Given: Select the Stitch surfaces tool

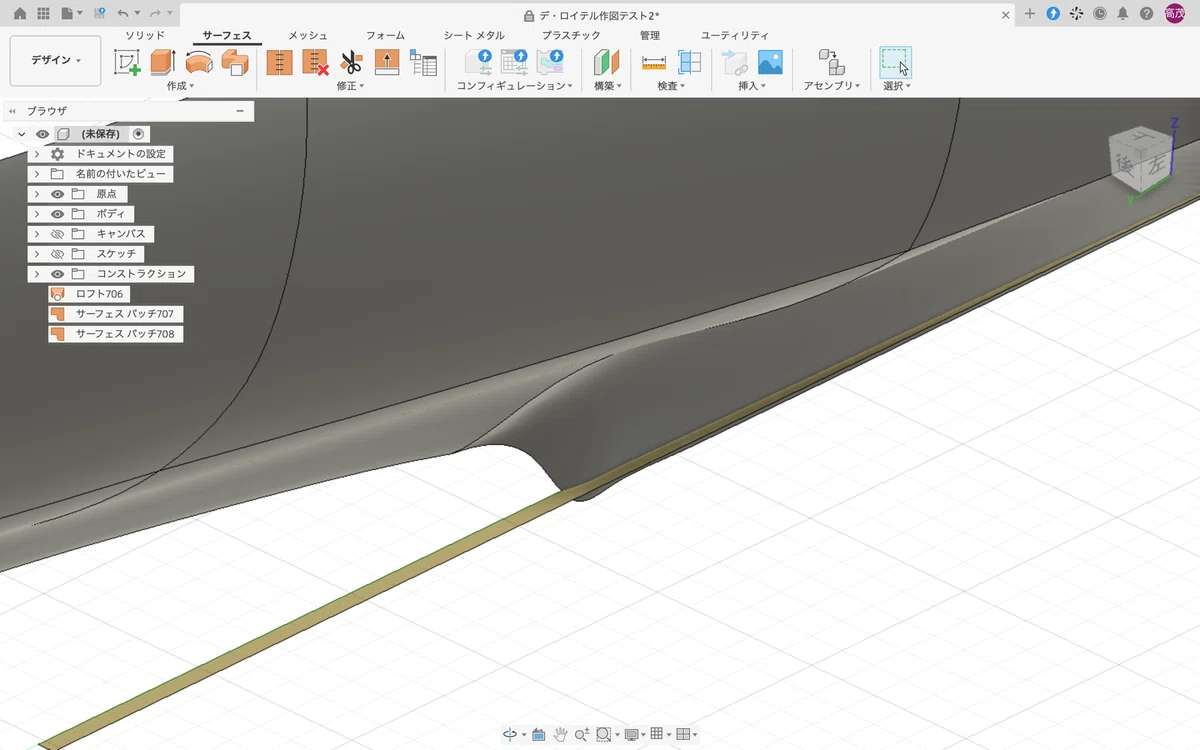Looking at the screenshot, I should [x=279, y=63].
